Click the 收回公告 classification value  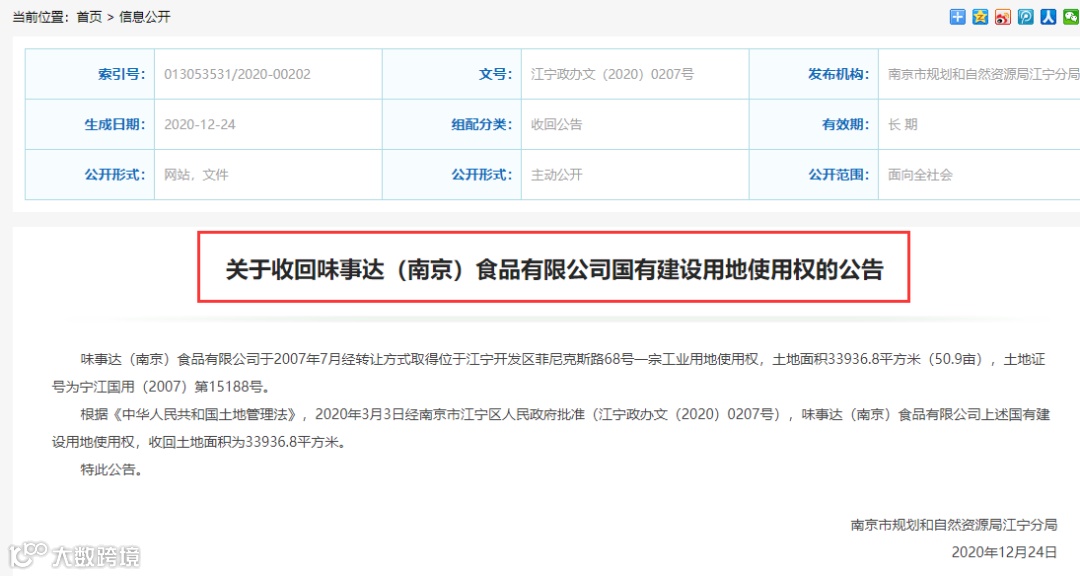click(557, 125)
